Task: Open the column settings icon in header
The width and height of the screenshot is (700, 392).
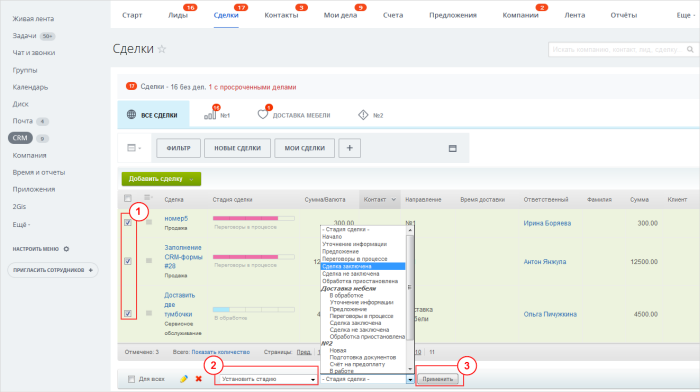Action: [x=148, y=198]
